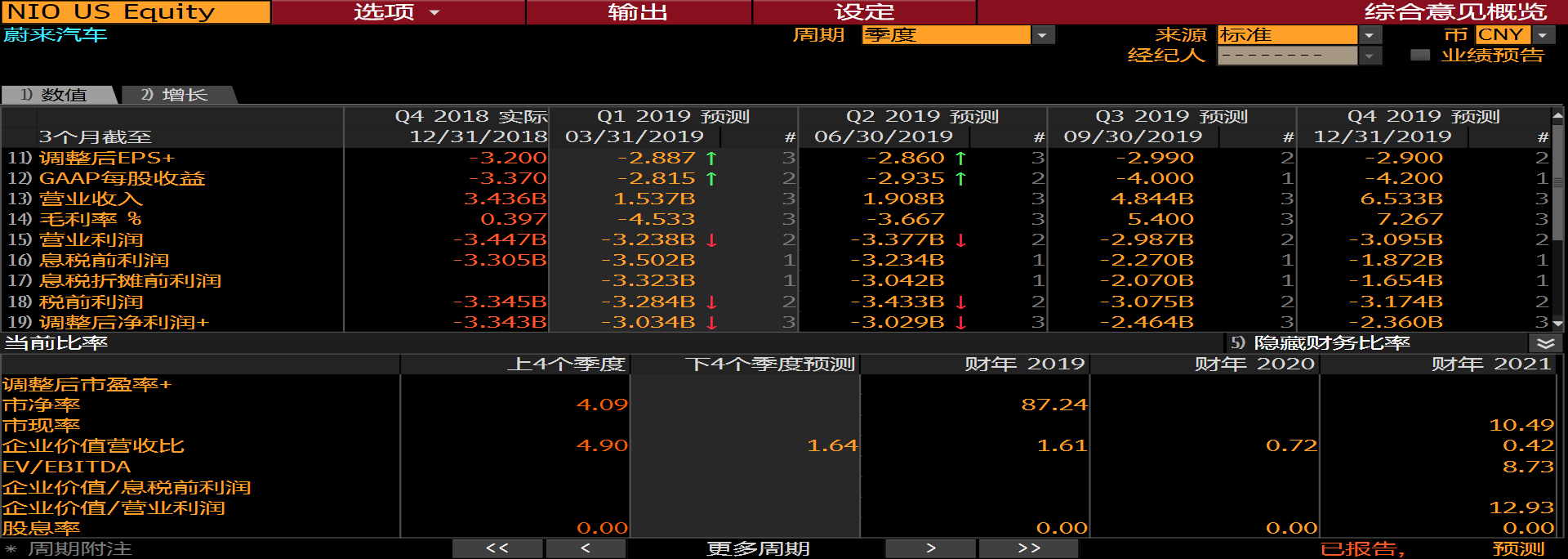Toggle the 业绩预告 checkbox
1568x559 pixels.
click(1420, 56)
